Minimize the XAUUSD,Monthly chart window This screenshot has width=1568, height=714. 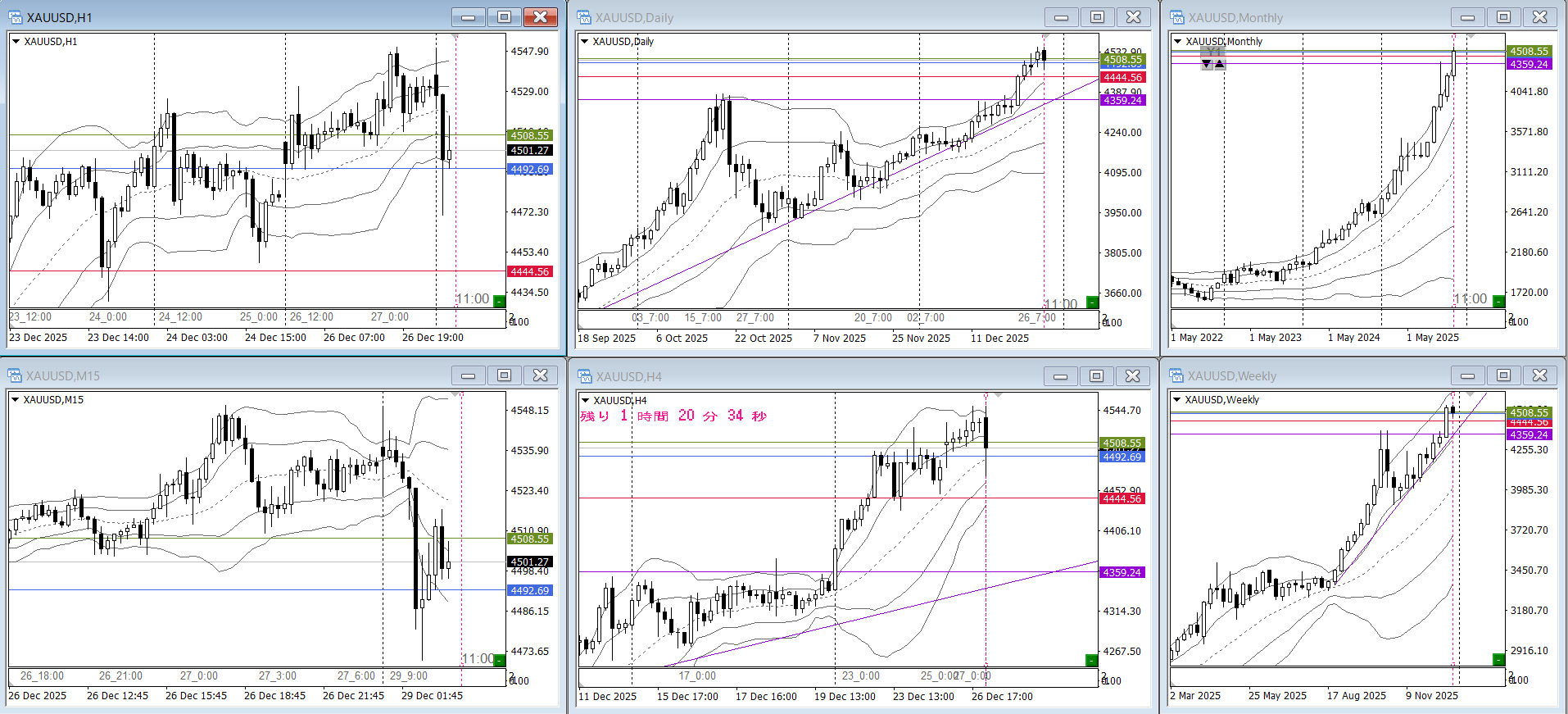pyautogui.click(x=1467, y=17)
